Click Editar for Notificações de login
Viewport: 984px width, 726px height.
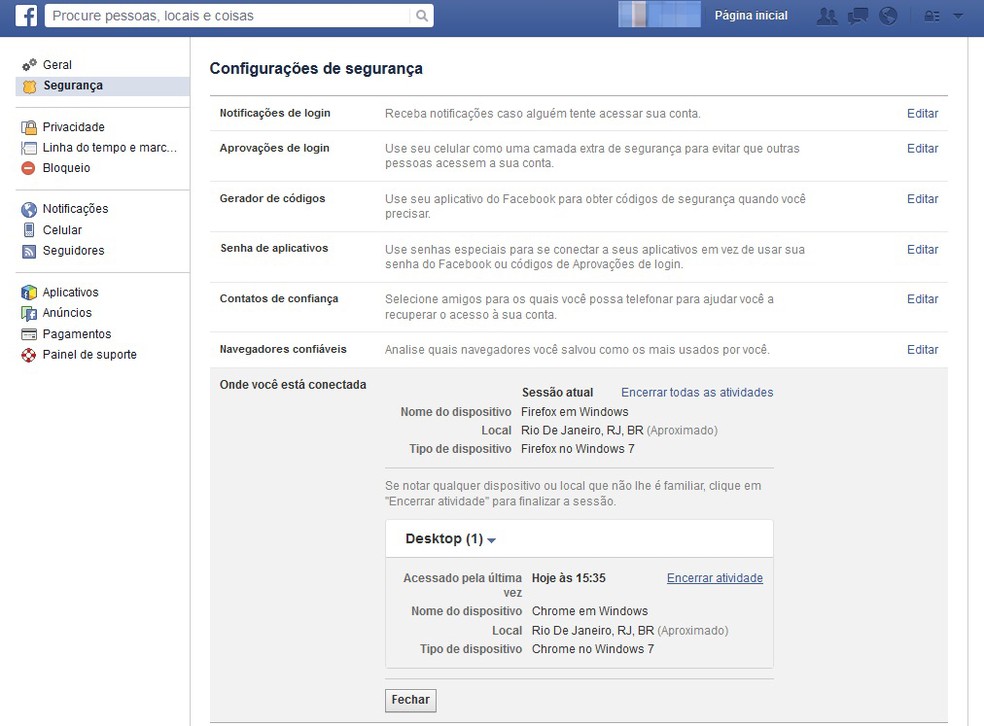(x=921, y=113)
